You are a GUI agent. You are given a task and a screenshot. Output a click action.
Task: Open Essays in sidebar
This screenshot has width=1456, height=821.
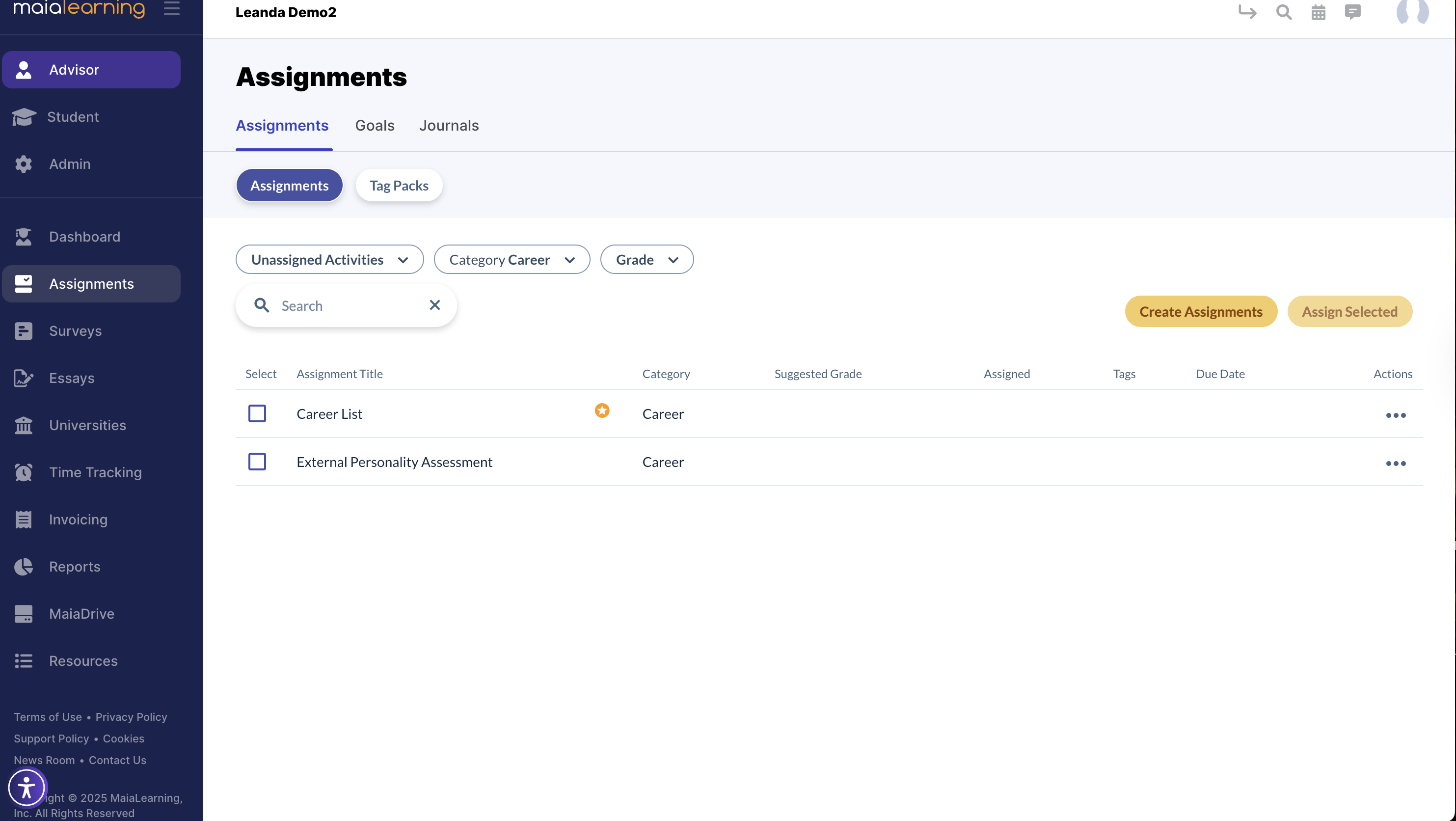(92, 378)
